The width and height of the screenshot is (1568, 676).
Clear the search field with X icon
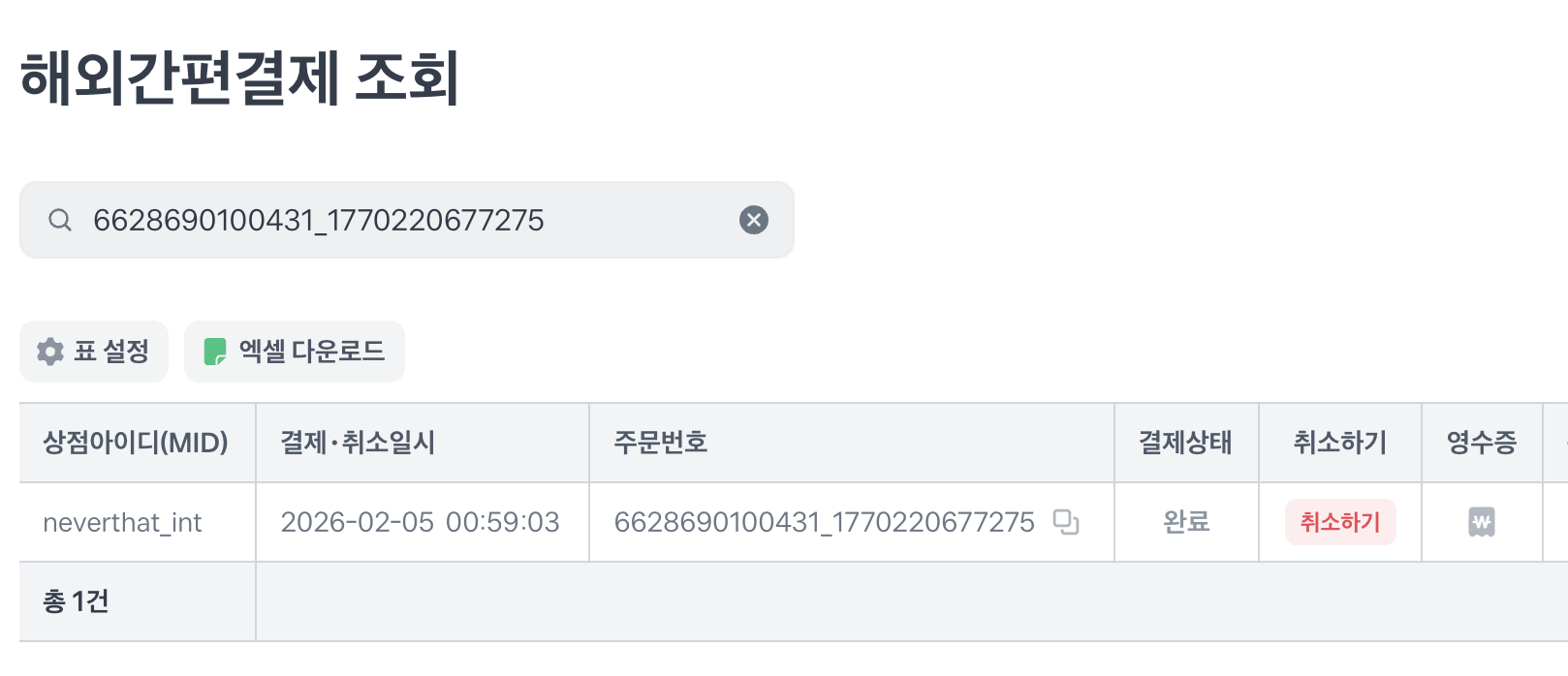pyautogui.click(x=754, y=220)
